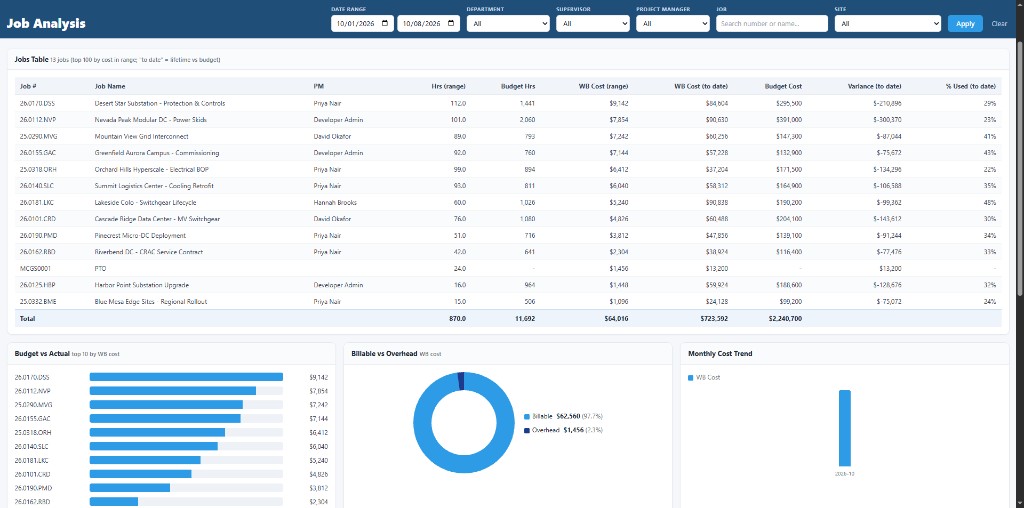Sort by Job # column header
Viewport: 1024px width, 508px height.
point(28,86)
